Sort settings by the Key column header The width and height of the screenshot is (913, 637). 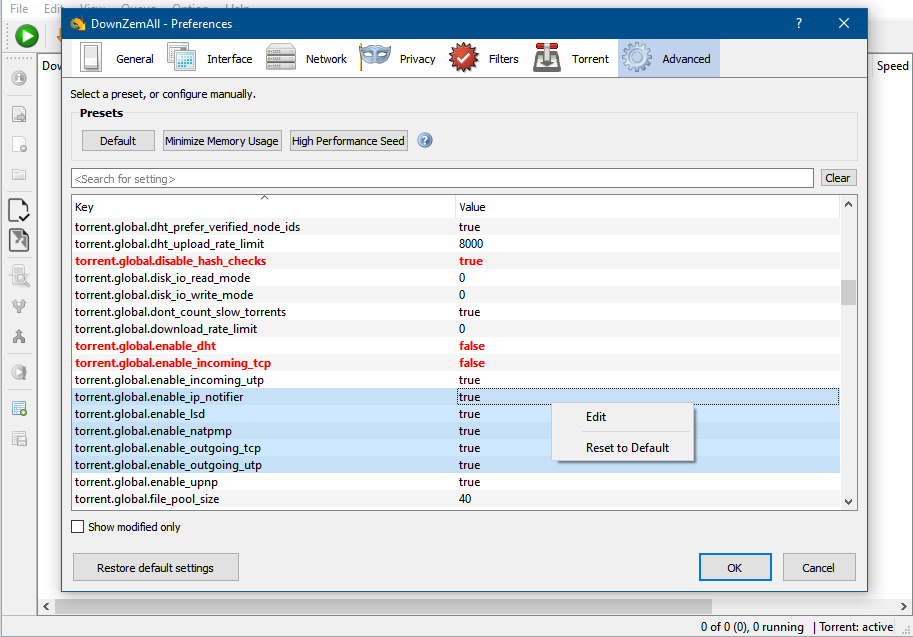point(263,207)
